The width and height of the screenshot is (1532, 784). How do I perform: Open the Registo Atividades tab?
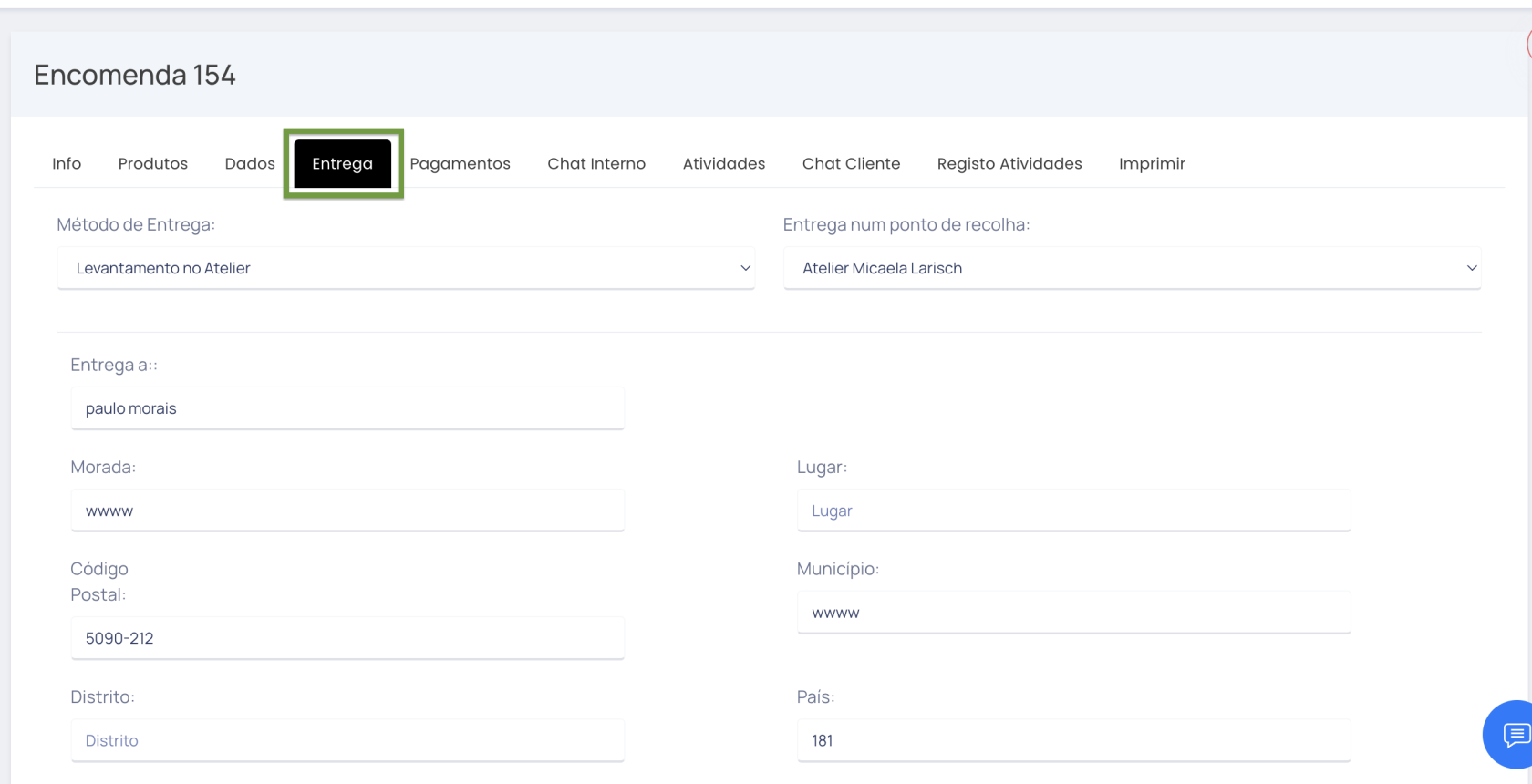(x=1009, y=164)
